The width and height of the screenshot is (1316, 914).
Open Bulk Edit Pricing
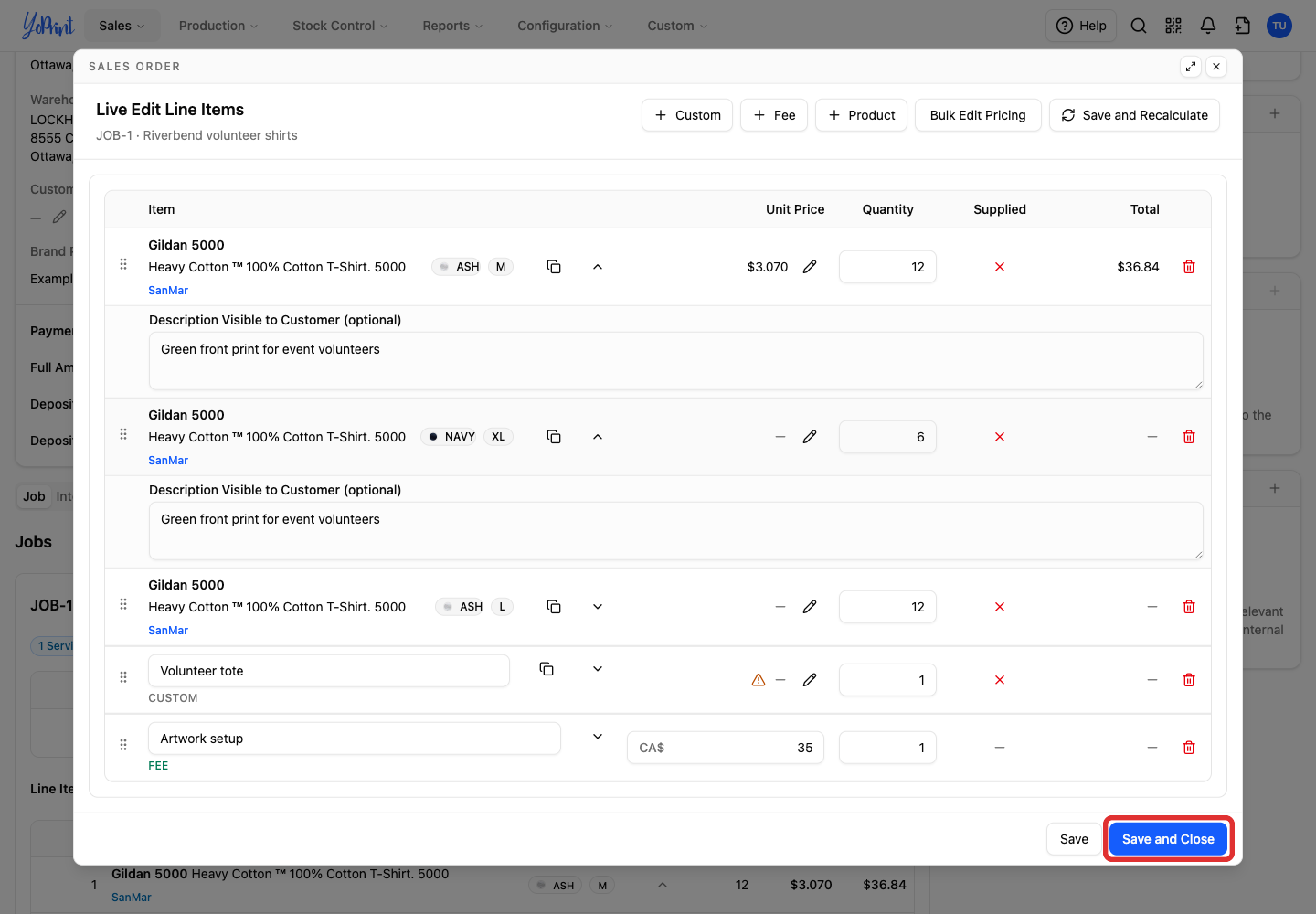[978, 115]
